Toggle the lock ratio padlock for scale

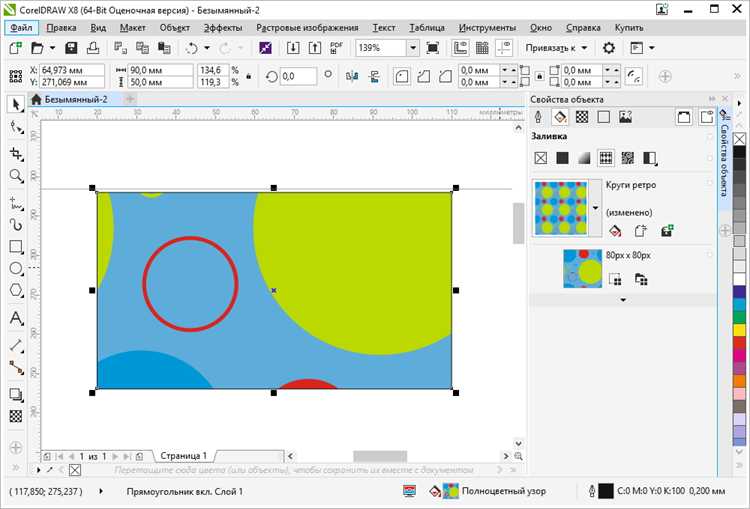(x=249, y=76)
